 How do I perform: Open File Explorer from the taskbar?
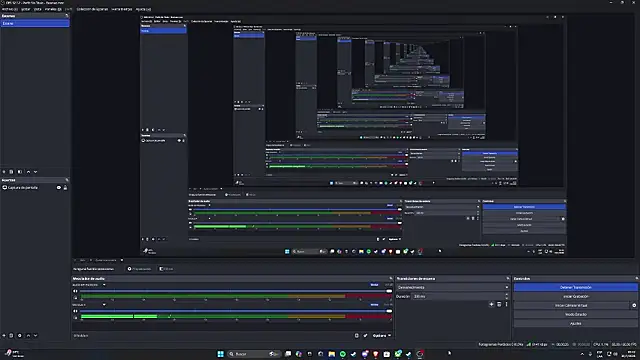[x=331, y=354]
